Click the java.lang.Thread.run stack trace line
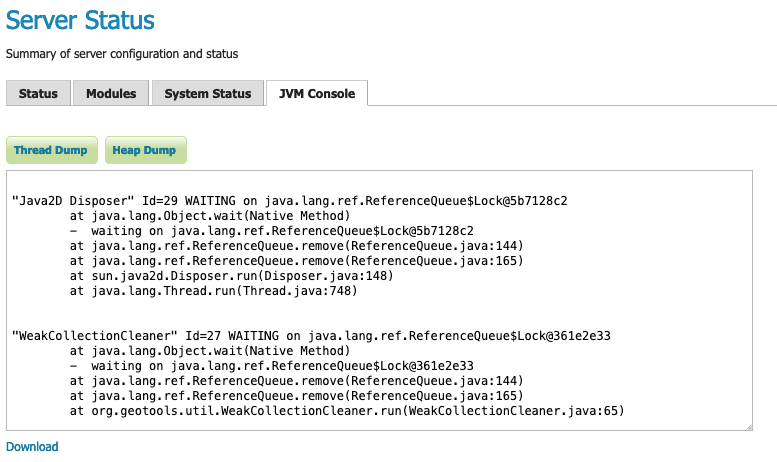777x462 pixels. coord(213,291)
